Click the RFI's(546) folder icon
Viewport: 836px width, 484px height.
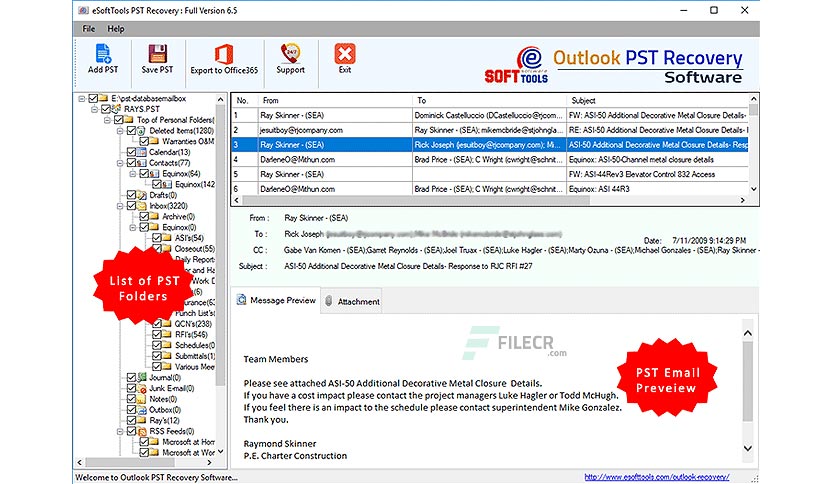(x=167, y=334)
